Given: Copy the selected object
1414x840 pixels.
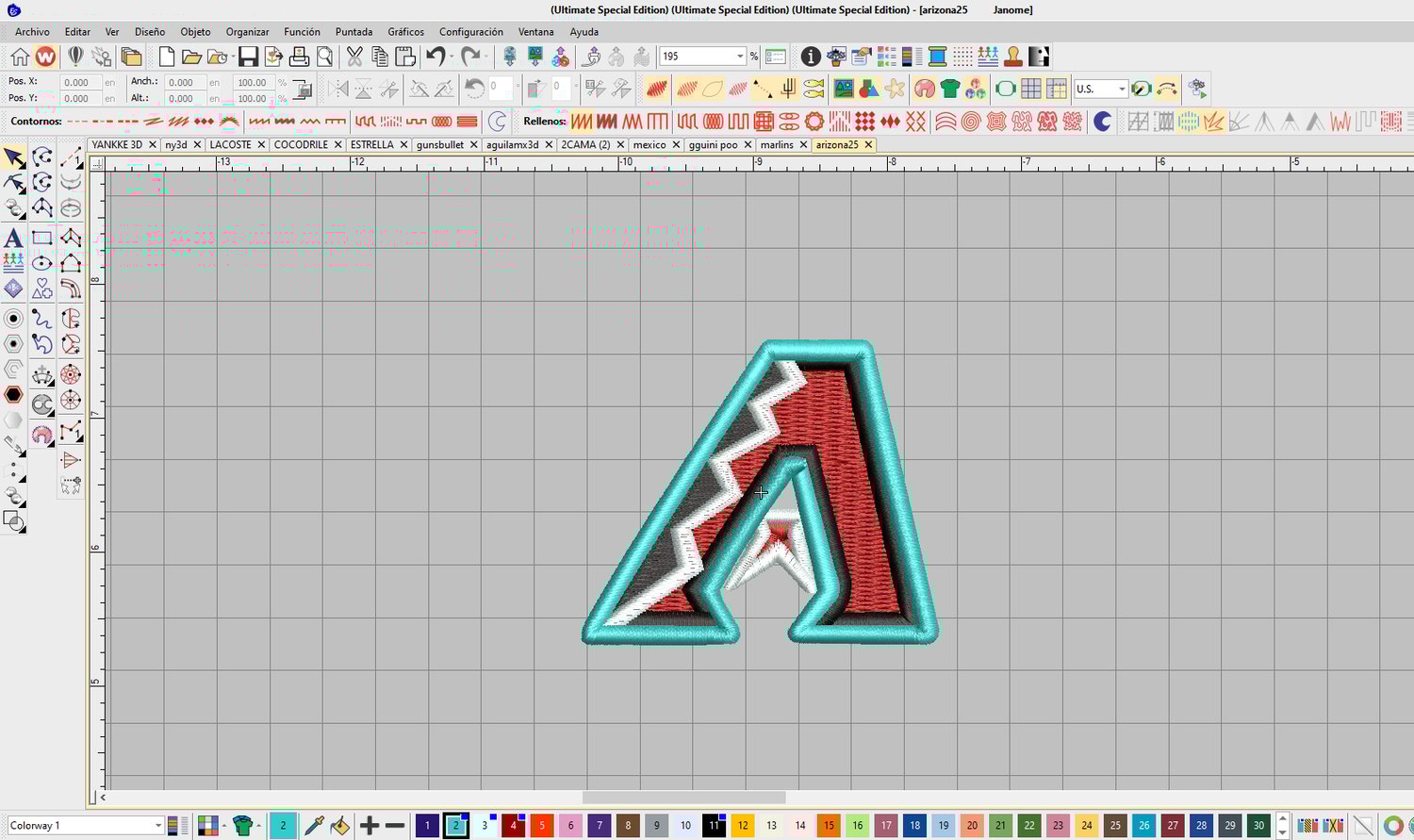Looking at the screenshot, I should point(380,57).
